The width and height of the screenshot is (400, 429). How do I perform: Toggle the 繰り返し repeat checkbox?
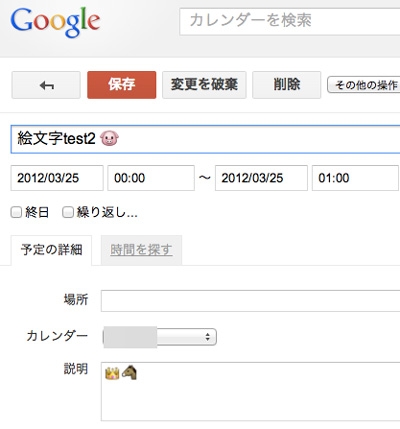(x=68, y=212)
